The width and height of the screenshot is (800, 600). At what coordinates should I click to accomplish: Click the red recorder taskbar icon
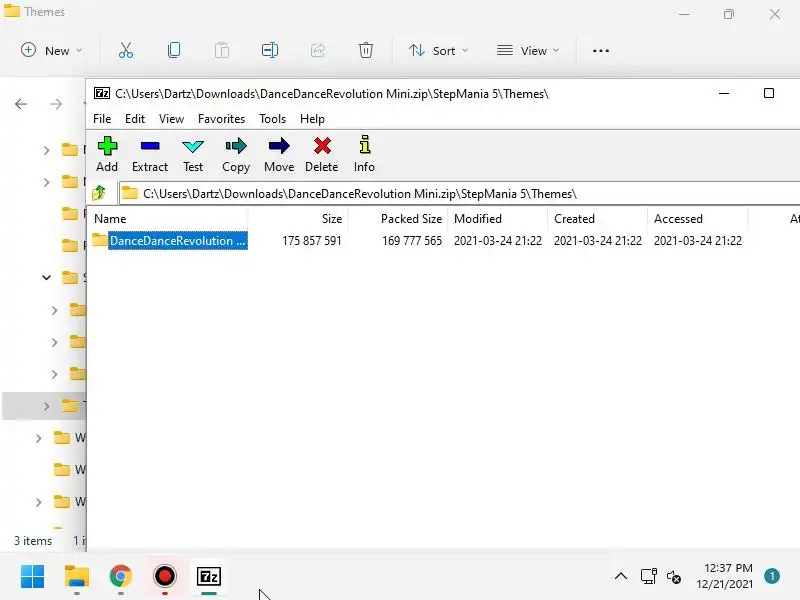[165, 577]
